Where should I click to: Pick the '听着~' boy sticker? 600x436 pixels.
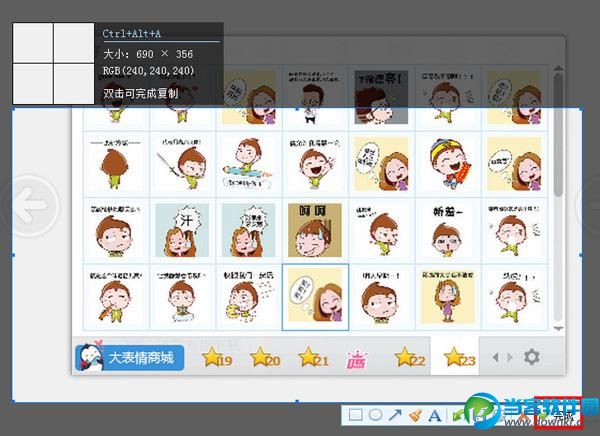(x=448, y=230)
